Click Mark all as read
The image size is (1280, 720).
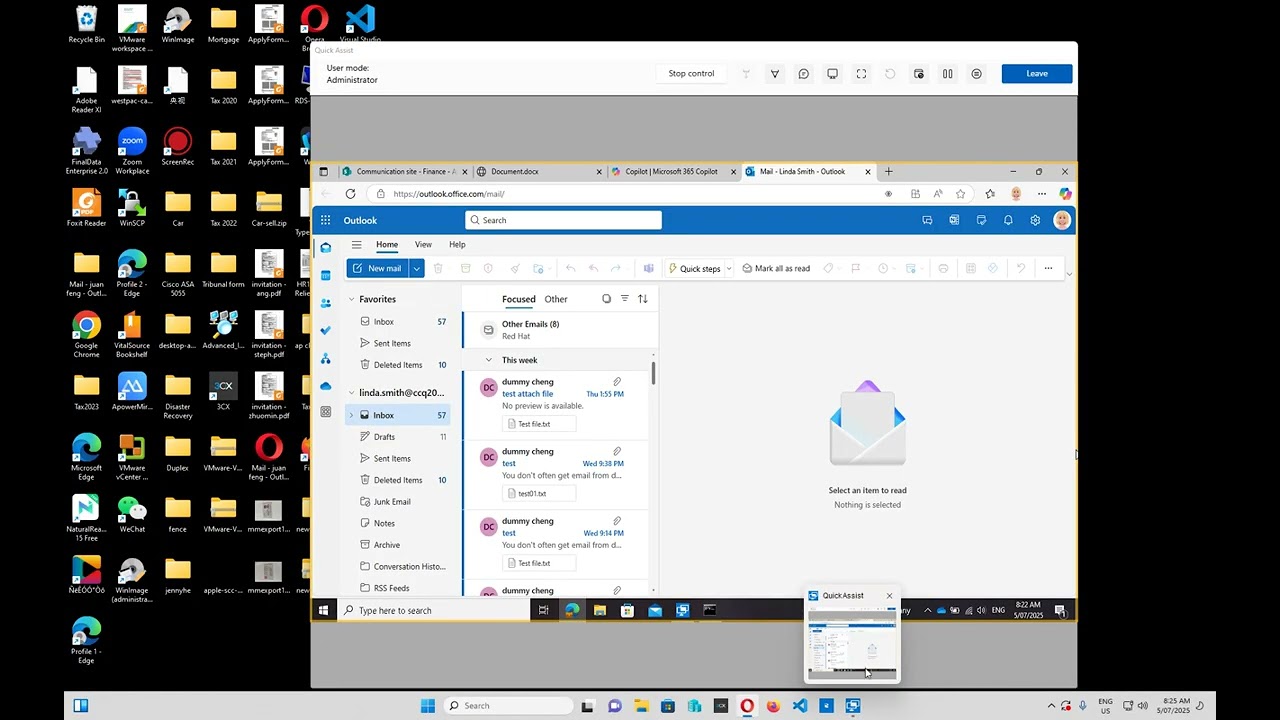775,268
